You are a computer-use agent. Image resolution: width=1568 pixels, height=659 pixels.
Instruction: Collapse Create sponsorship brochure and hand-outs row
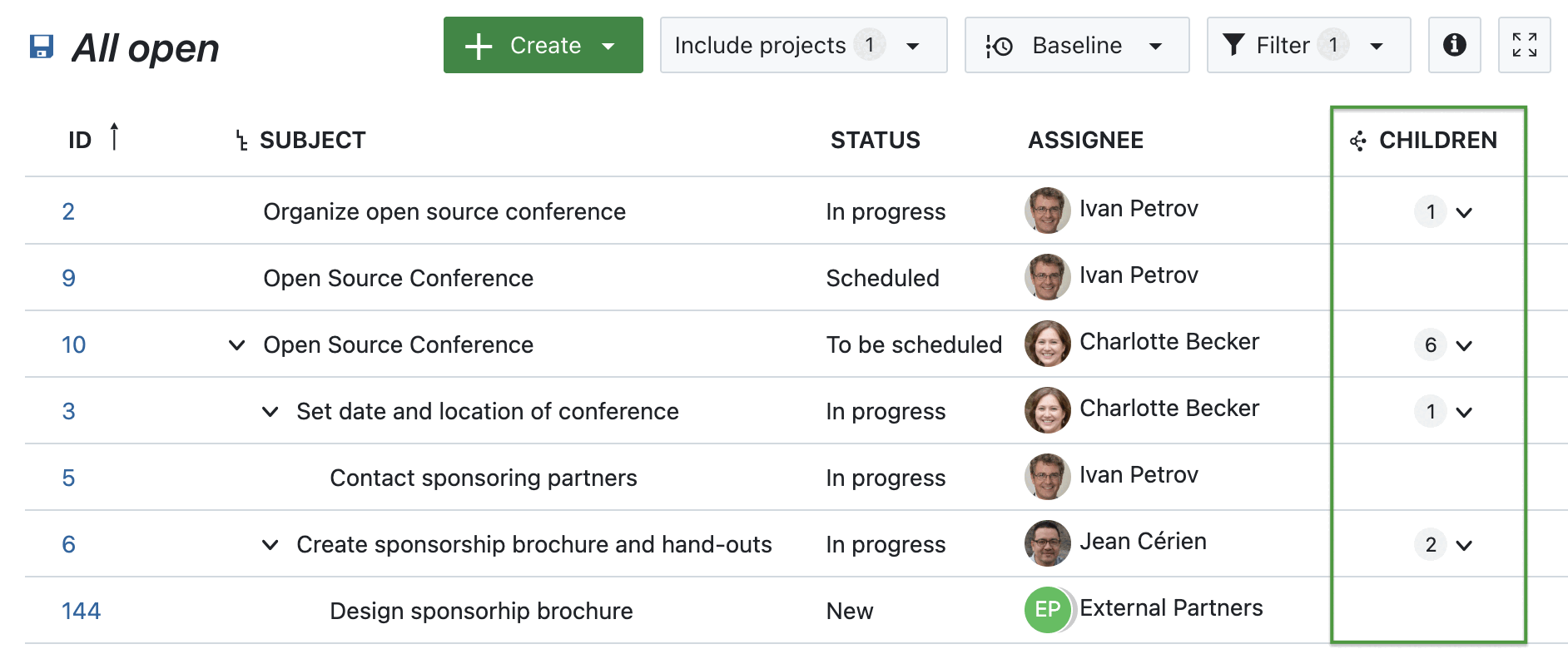pos(270,544)
